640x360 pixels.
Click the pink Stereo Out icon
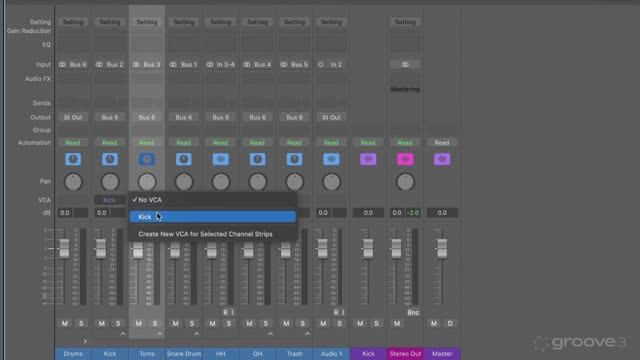coord(405,159)
